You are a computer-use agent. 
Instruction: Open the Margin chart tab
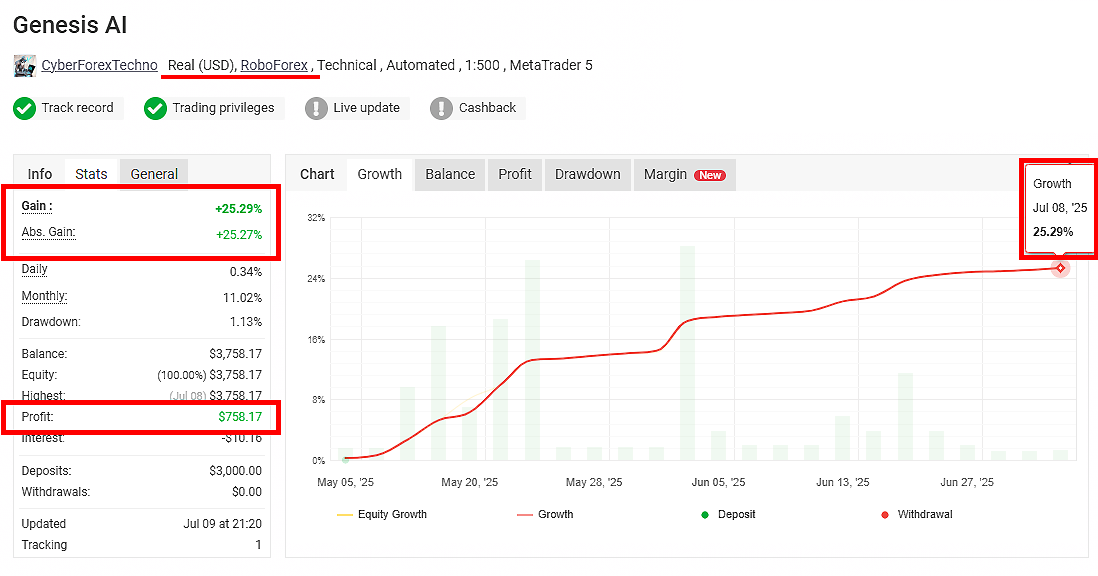click(x=684, y=174)
